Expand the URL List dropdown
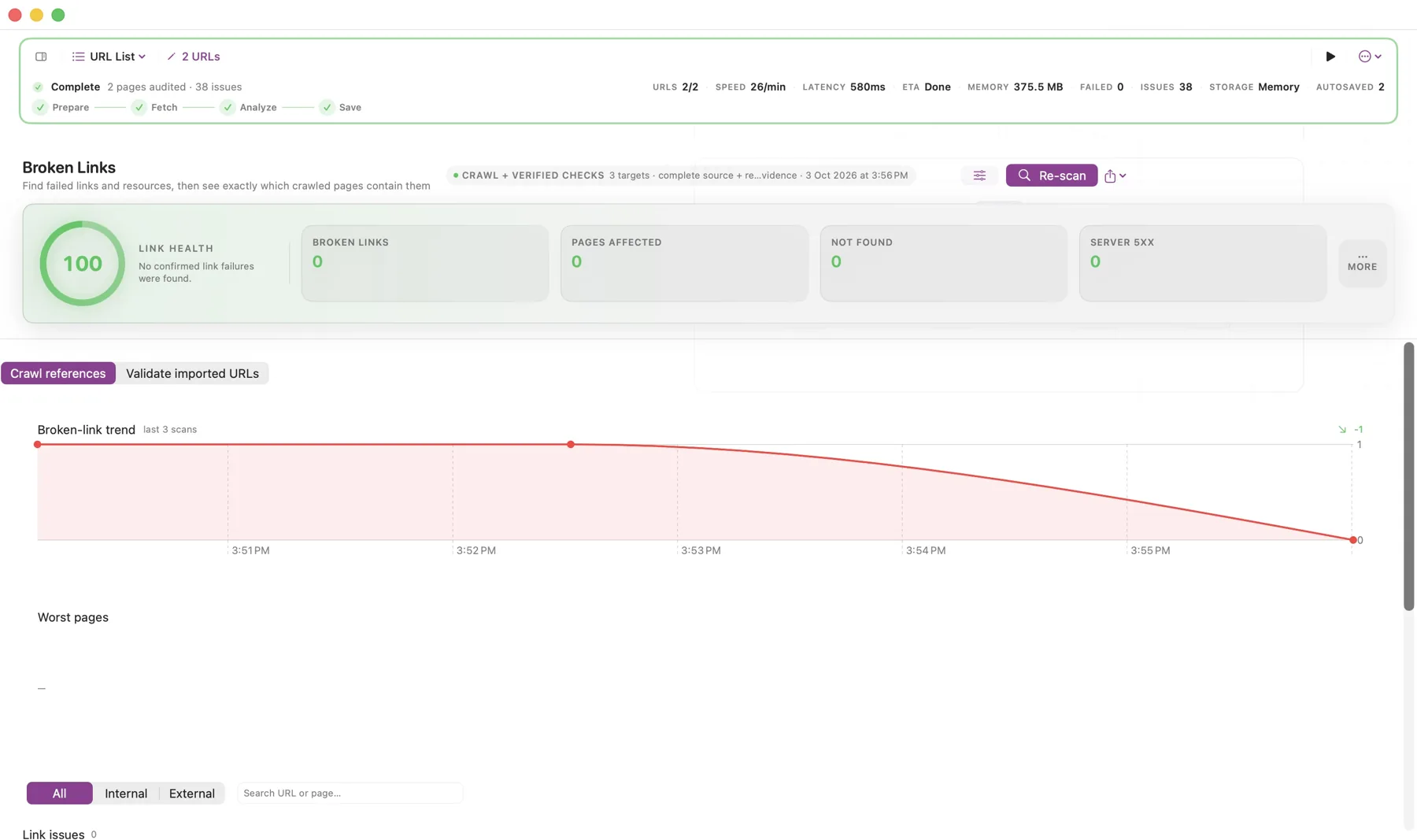1417x840 pixels. click(142, 57)
